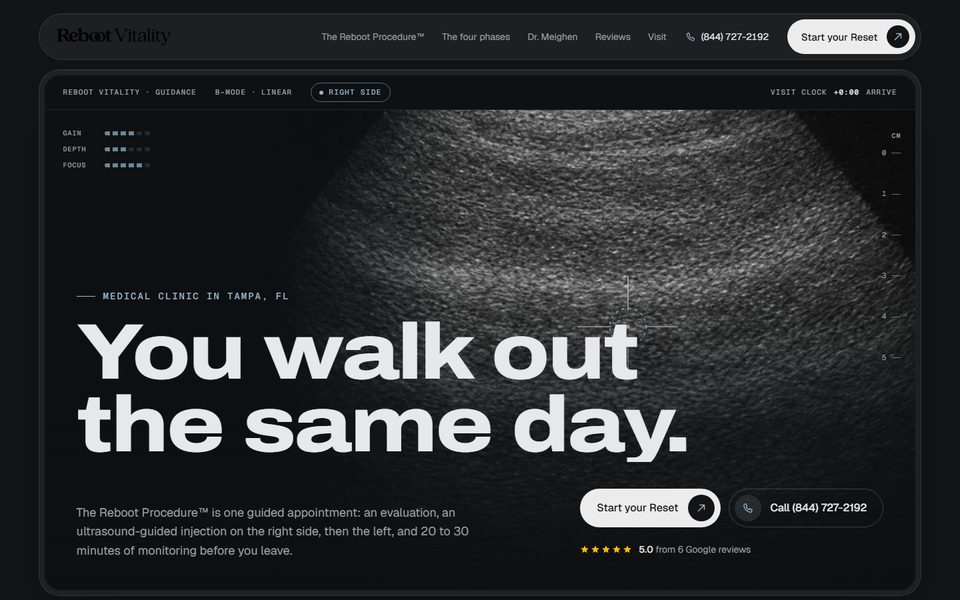Click arrow icon in hero Reset button
The height and width of the screenshot is (600, 960).
coord(701,508)
